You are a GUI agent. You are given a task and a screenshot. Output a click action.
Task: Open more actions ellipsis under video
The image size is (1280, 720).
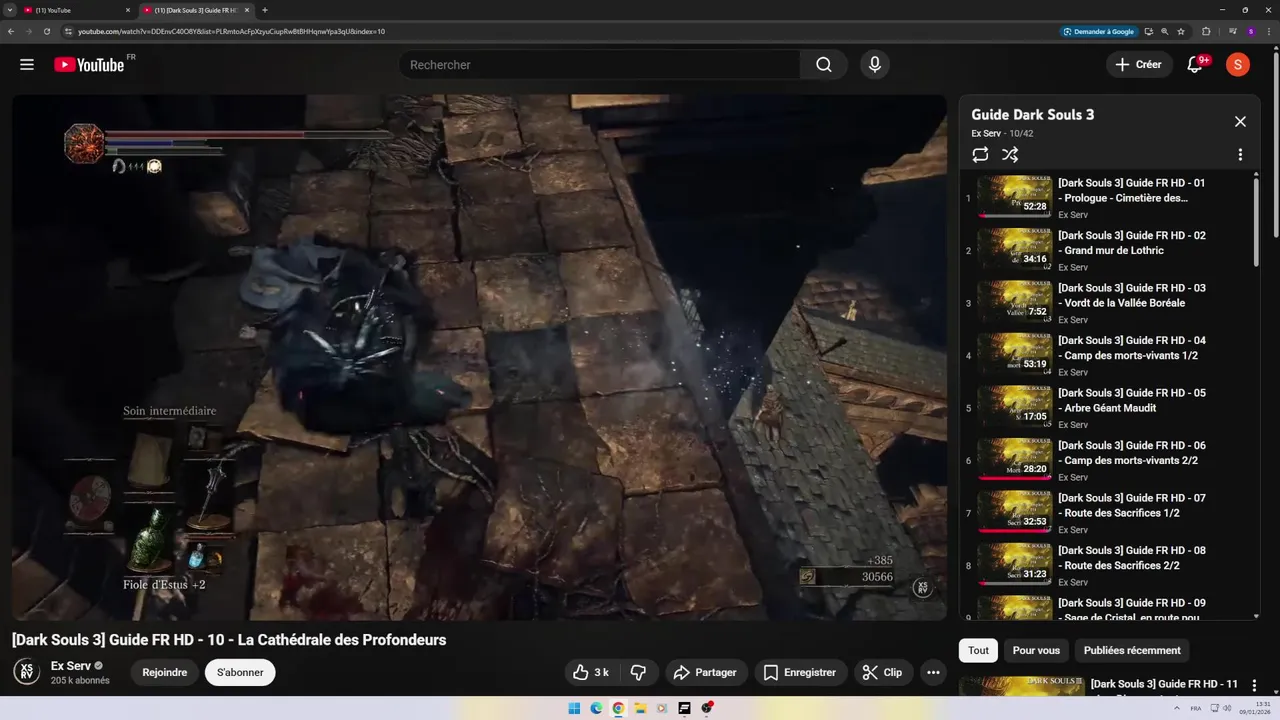(933, 673)
